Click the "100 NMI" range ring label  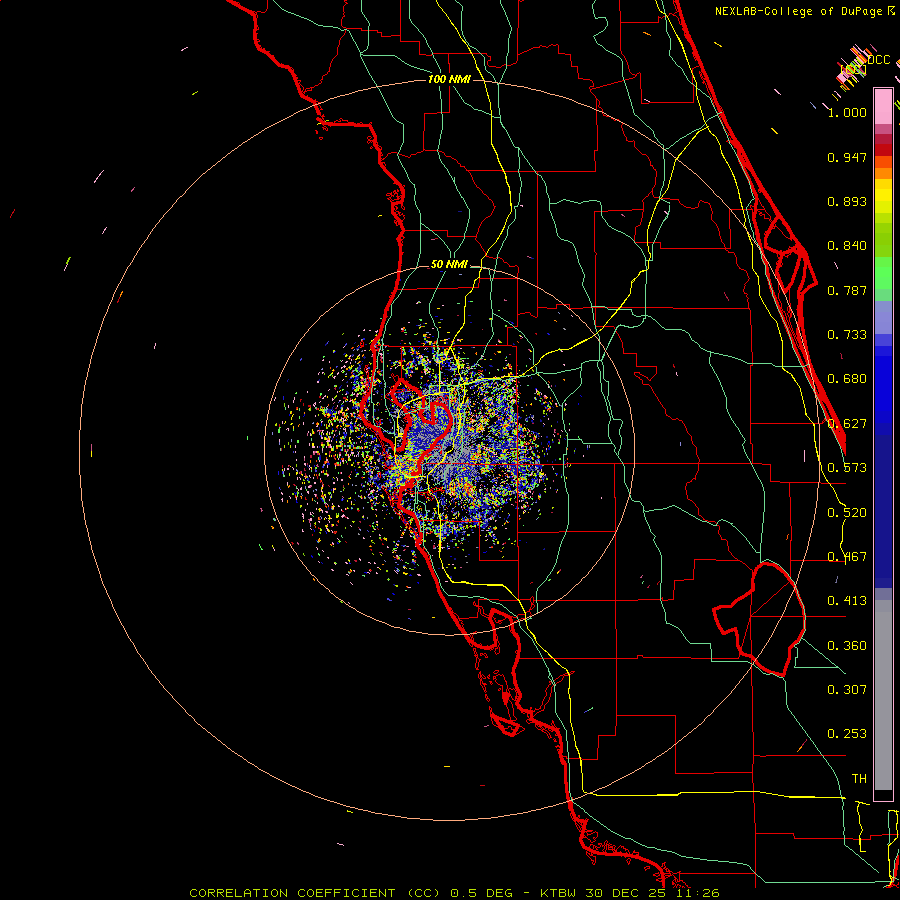[x=449, y=79]
